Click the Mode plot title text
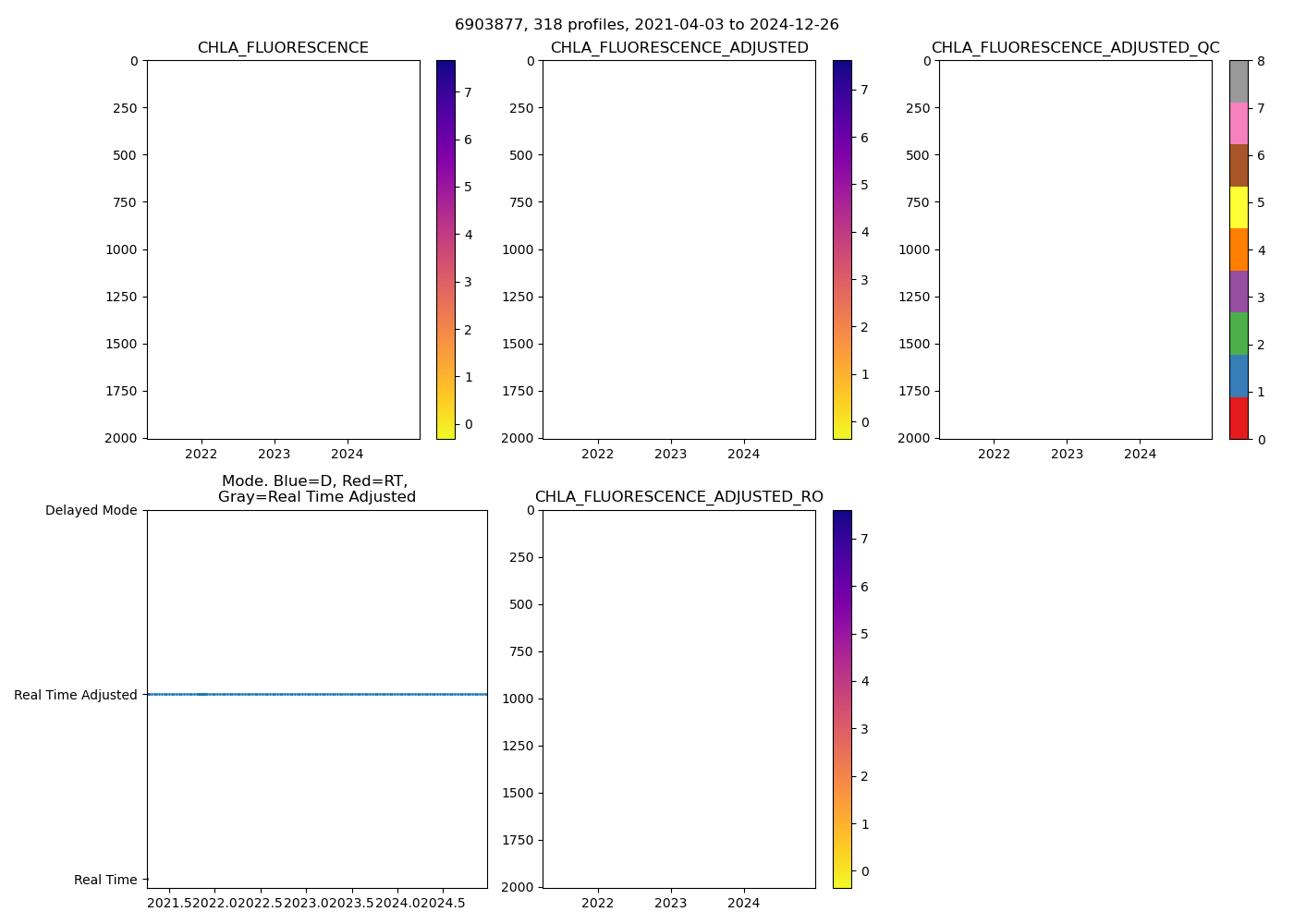Image resolution: width=1294 pixels, height=924 pixels. 316,489
